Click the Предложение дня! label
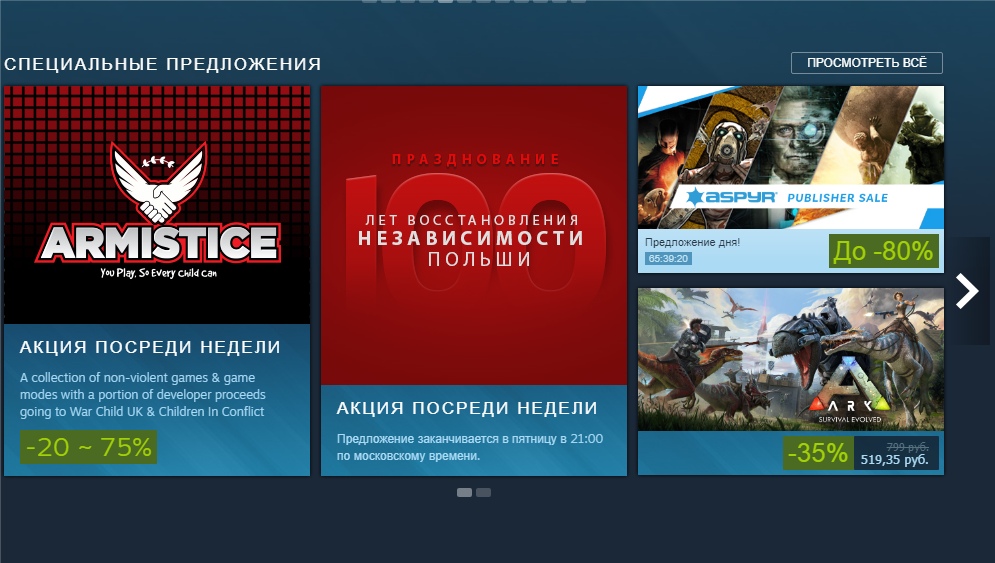 (x=692, y=242)
